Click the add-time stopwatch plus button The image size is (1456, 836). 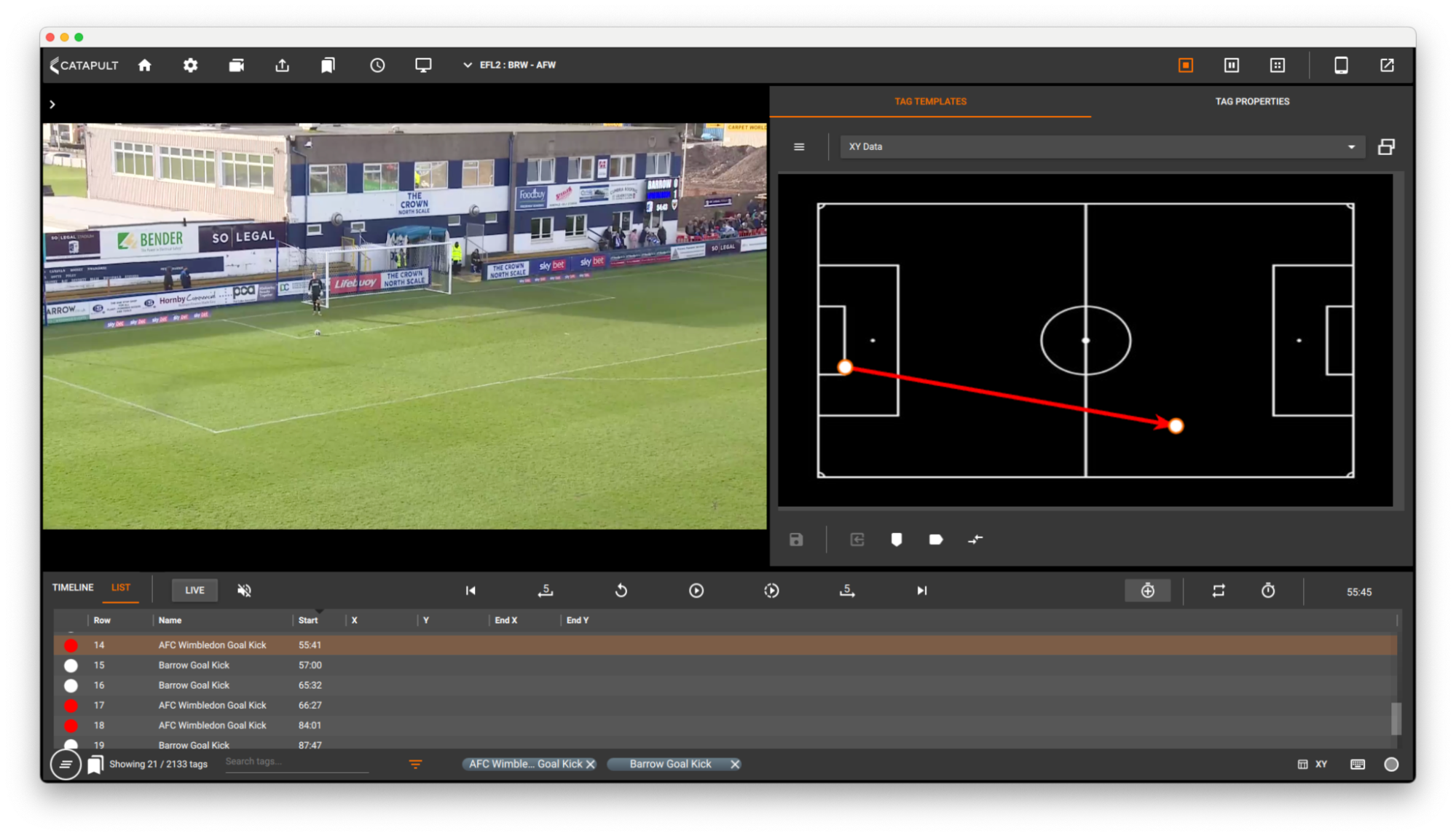click(x=1148, y=591)
